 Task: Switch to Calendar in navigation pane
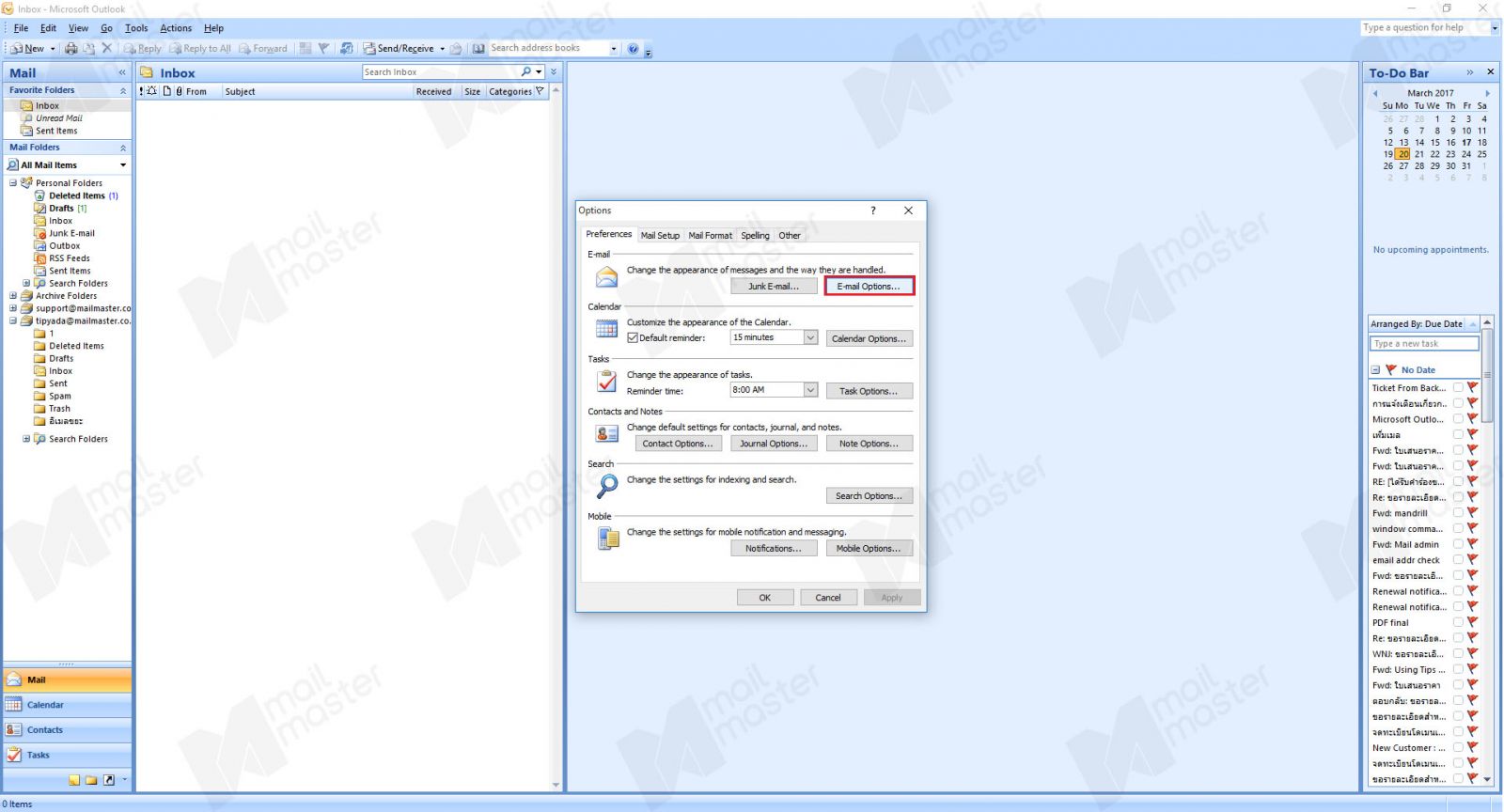[x=67, y=705]
